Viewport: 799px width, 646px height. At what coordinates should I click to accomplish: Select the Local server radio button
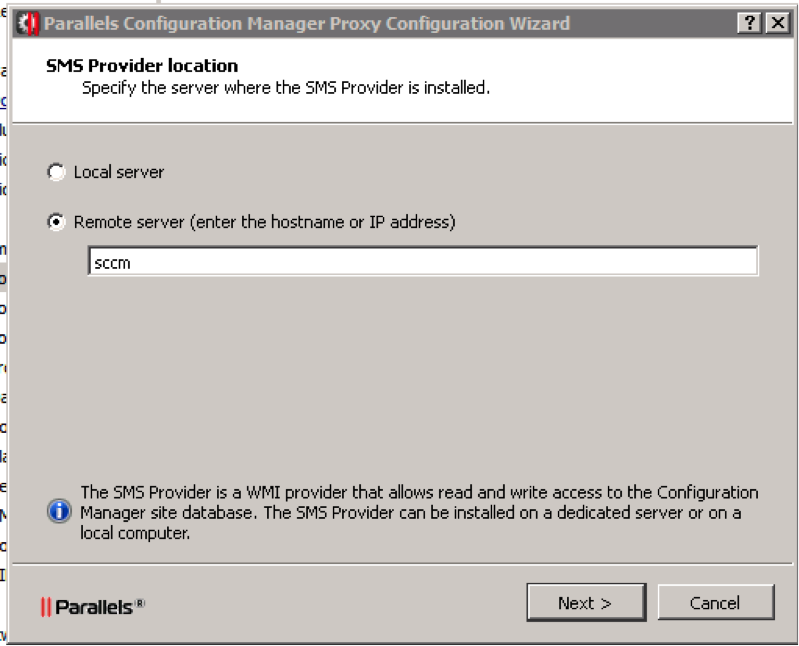(57, 172)
